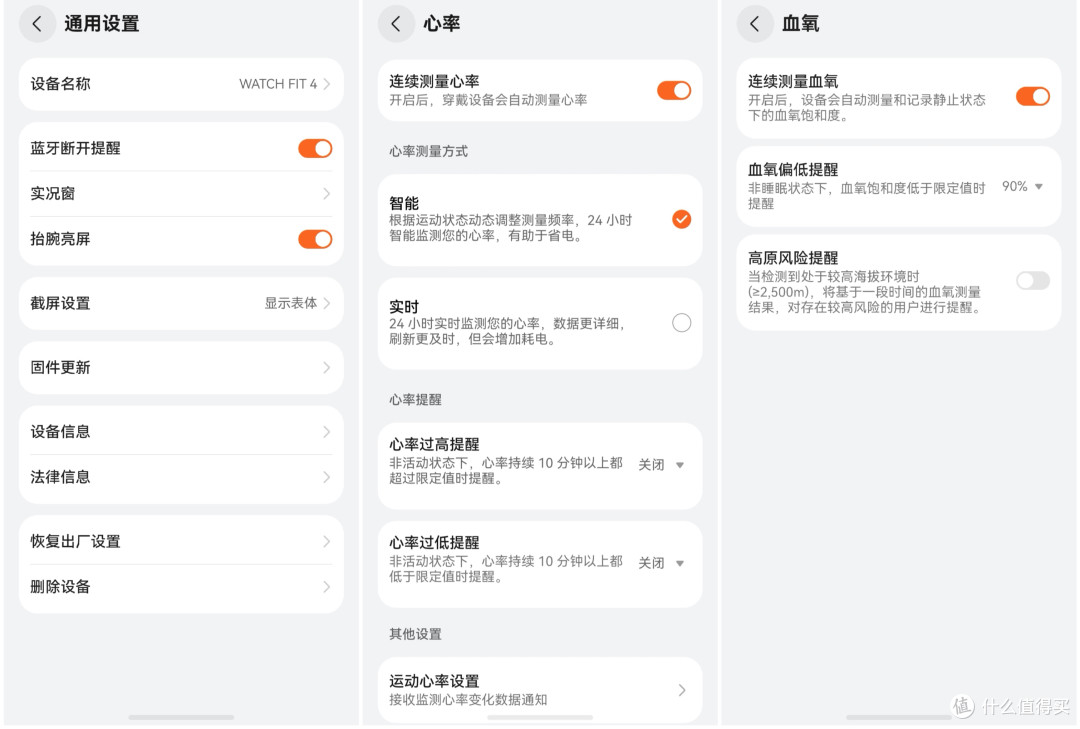
Task: Enable the 高原风险提醒 switch
Action: [x=1033, y=280]
